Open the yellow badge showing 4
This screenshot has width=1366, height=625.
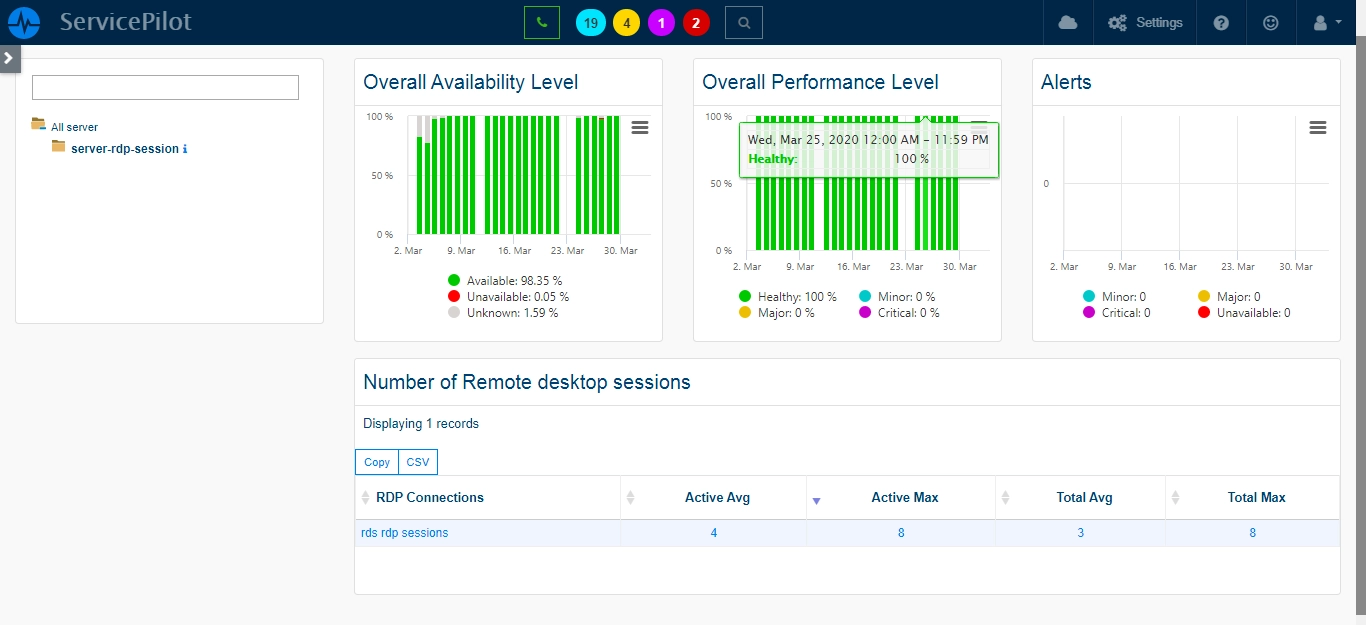click(627, 23)
